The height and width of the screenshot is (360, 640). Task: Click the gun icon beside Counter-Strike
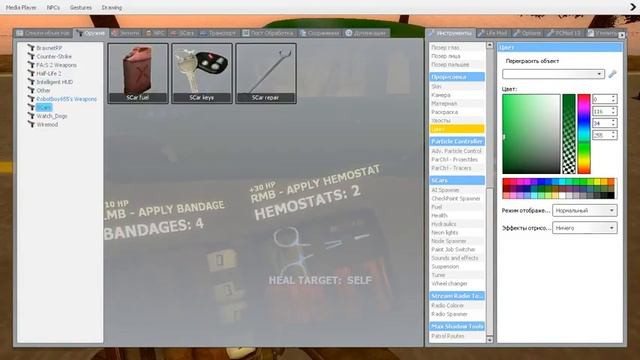[x=31, y=56]
